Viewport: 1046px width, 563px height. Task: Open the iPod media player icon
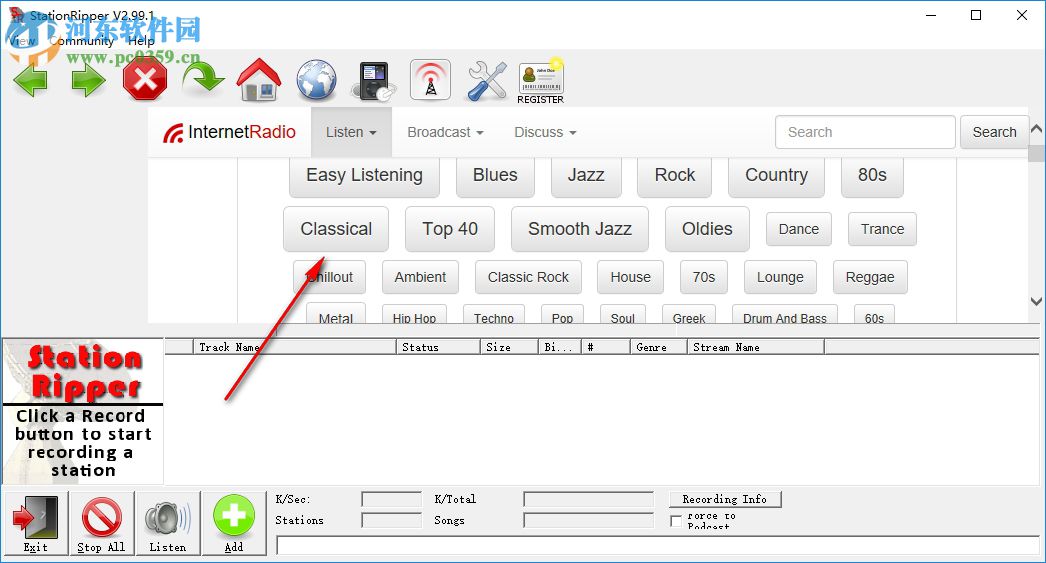click(376, 81)
